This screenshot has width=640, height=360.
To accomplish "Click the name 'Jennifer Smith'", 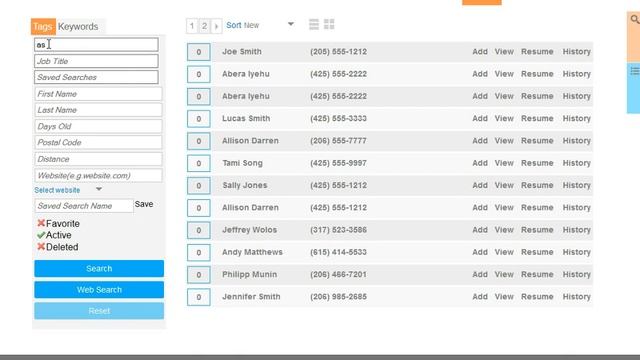I will (x=251, y=297).
